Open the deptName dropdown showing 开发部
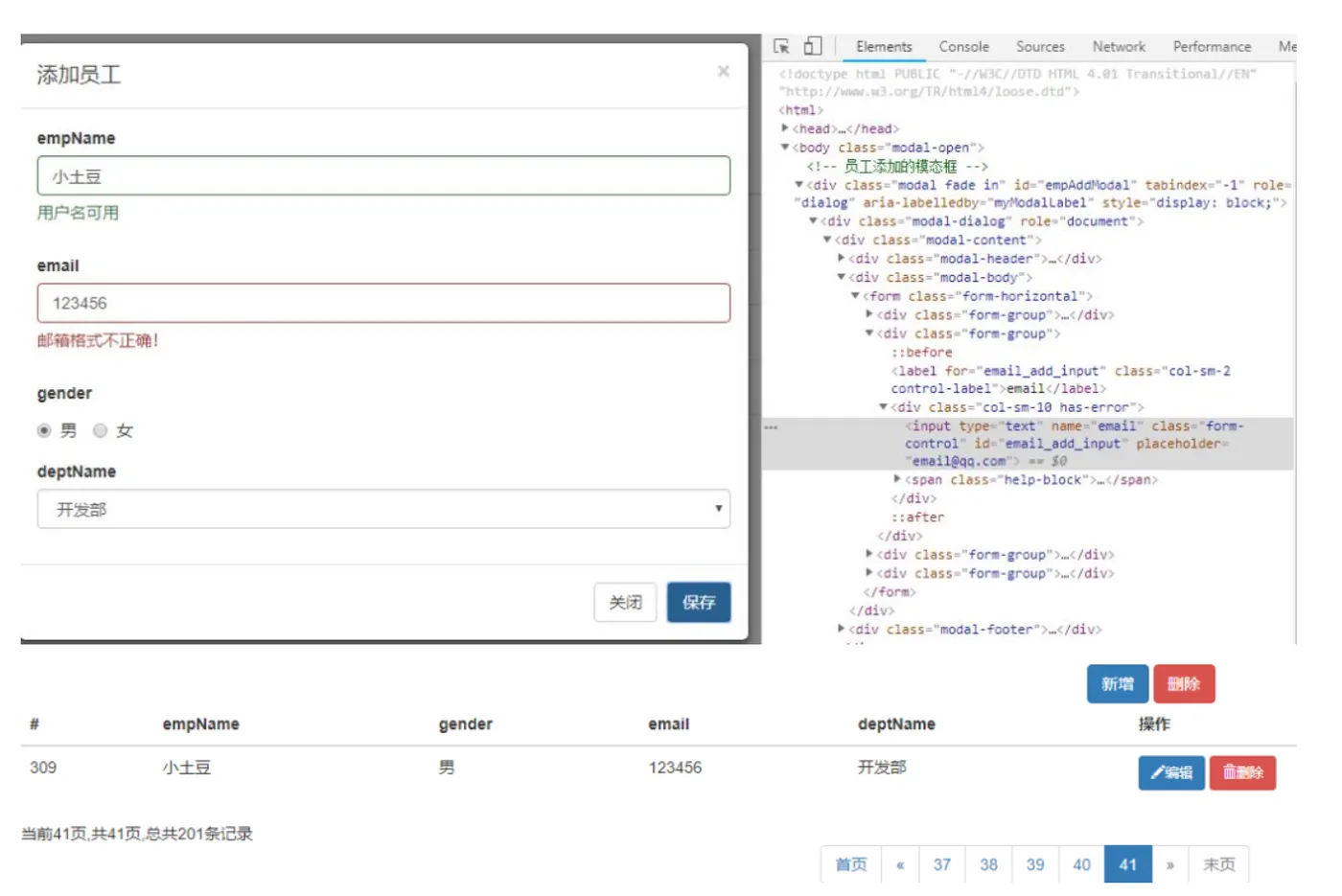 click(x=383, y=509)
